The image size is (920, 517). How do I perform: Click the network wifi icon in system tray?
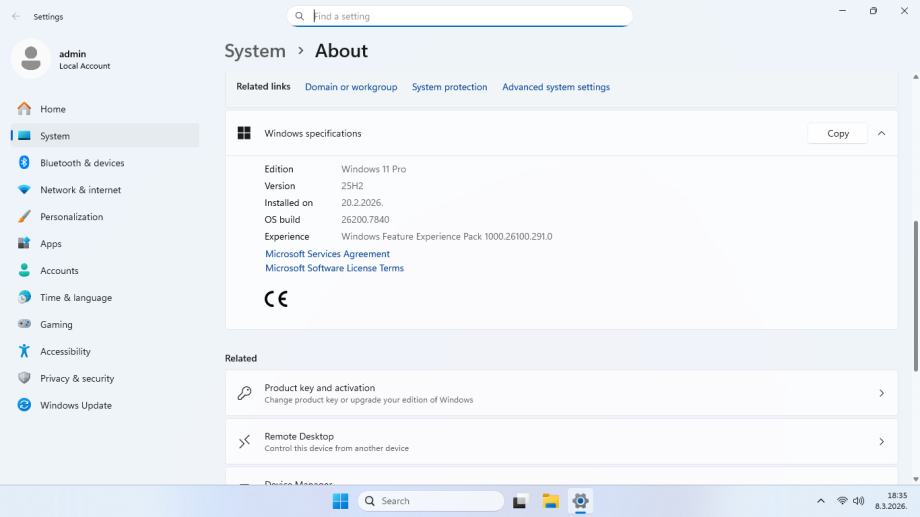(x=842, y=501)
